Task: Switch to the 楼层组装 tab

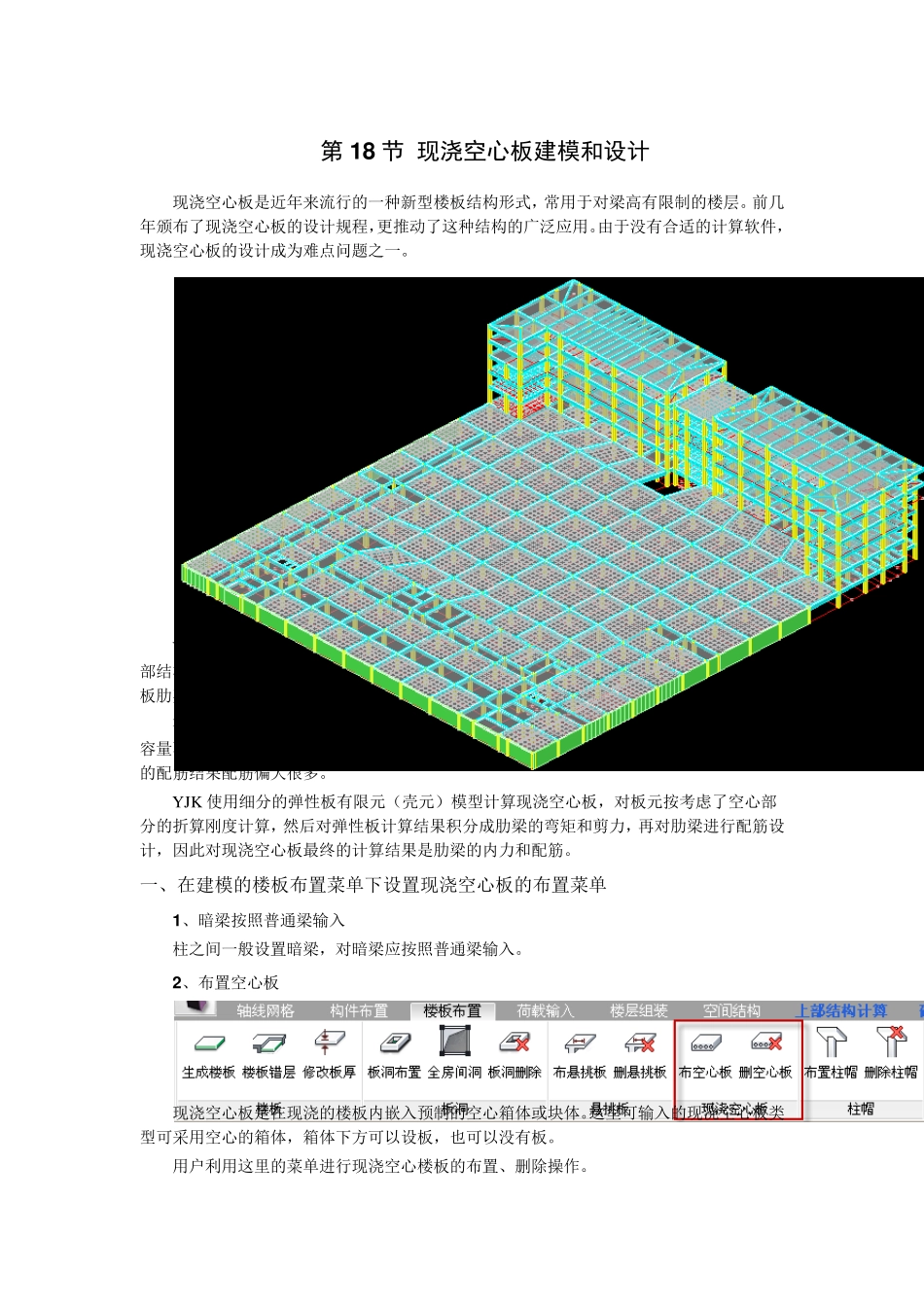Action: pos(639,1010)
